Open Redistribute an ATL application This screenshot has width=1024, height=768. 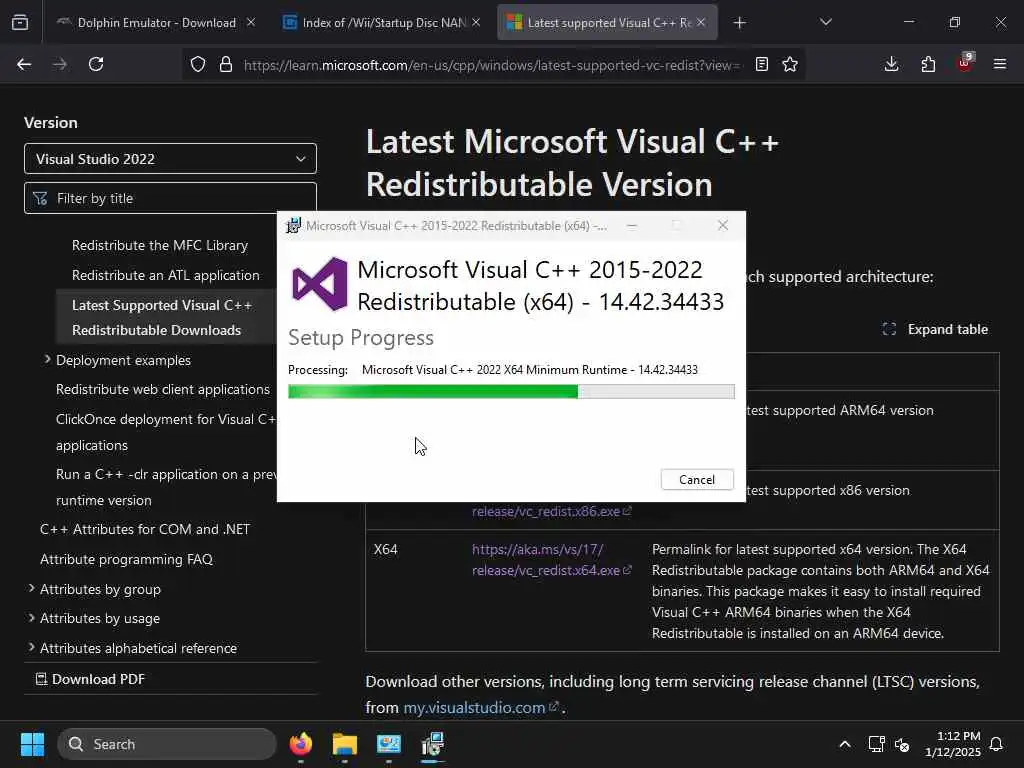[166, 275]
